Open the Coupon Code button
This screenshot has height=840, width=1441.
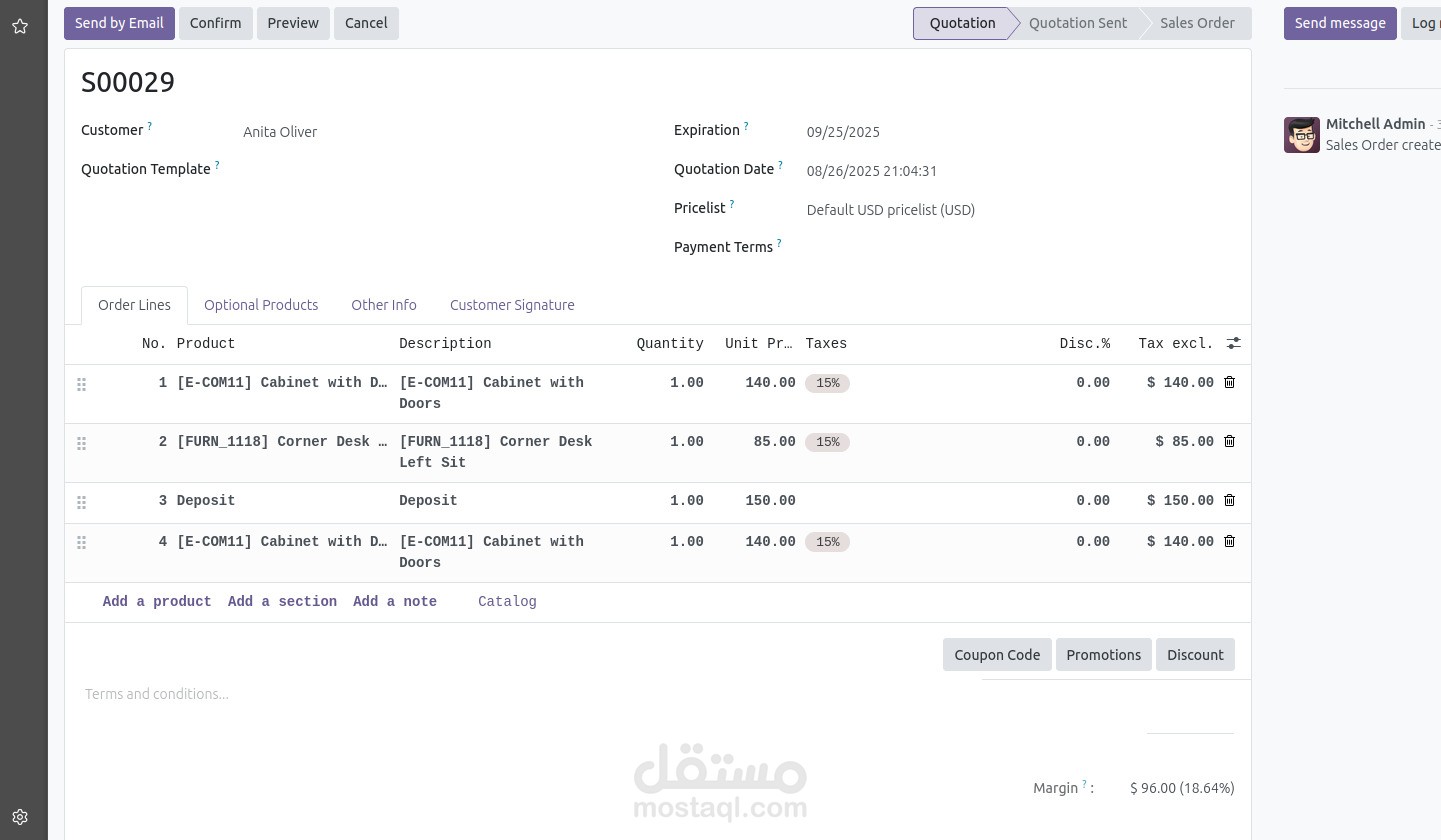[x=997, y=655]
